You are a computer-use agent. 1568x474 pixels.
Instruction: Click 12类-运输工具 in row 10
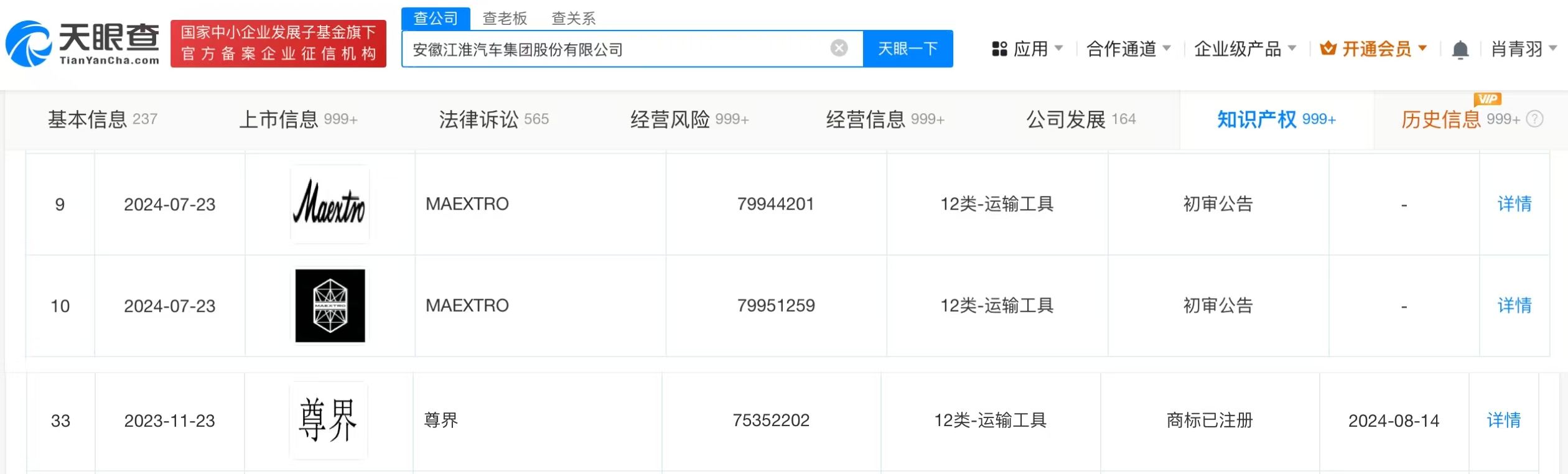point(997,305)
